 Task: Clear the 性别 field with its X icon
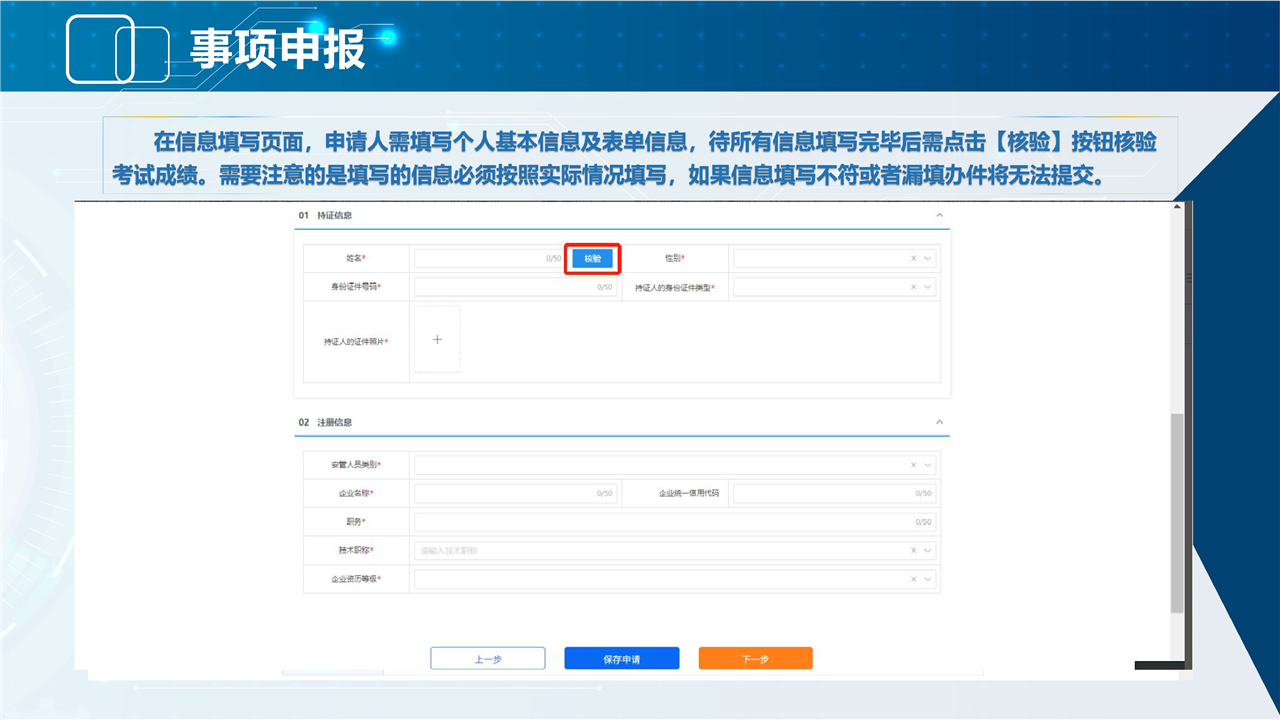click(913, 258)
